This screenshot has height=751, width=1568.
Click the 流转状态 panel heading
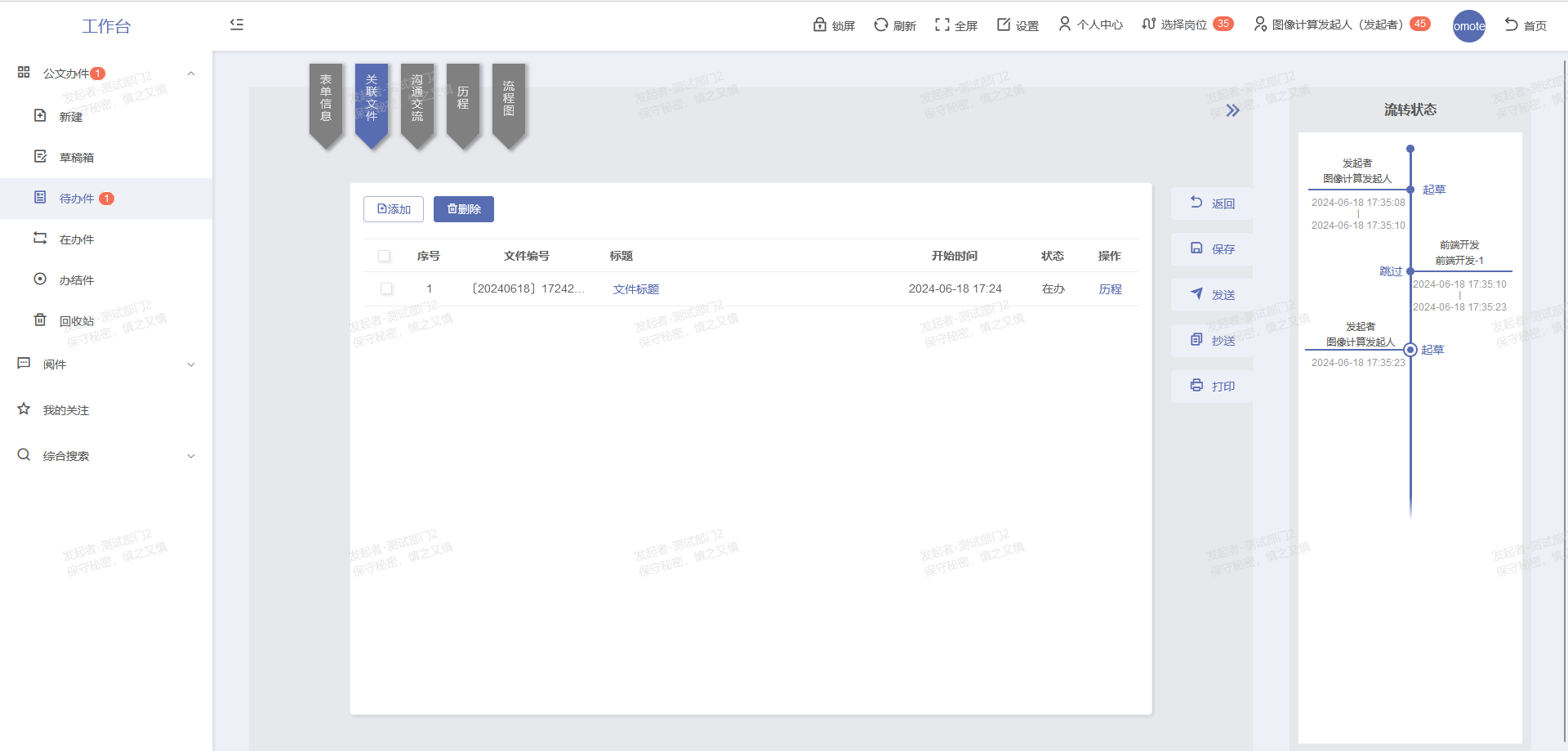tap(1410, 110)
